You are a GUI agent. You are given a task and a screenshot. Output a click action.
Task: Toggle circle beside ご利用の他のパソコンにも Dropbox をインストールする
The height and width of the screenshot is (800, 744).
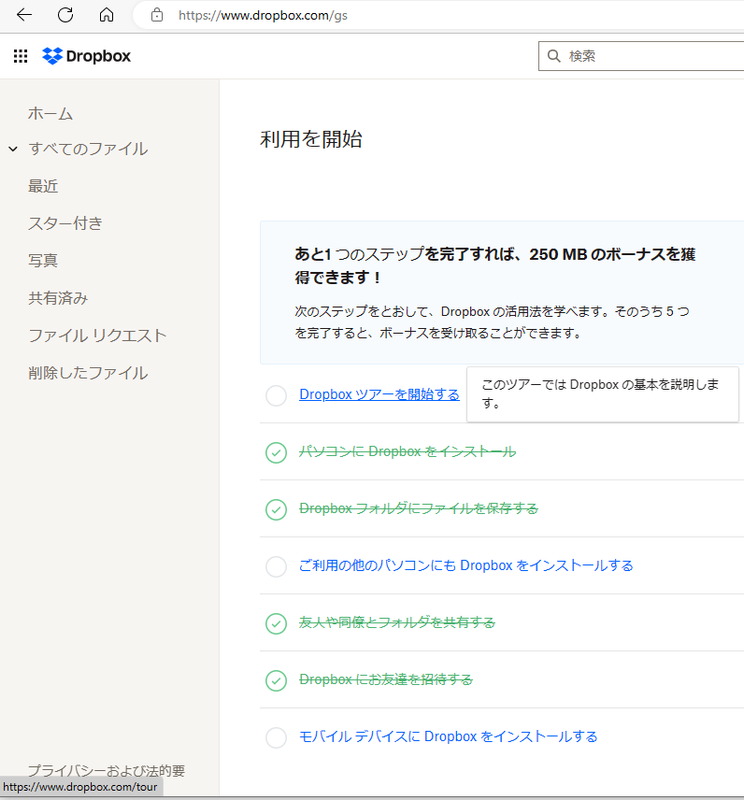(x=276, y=567)
